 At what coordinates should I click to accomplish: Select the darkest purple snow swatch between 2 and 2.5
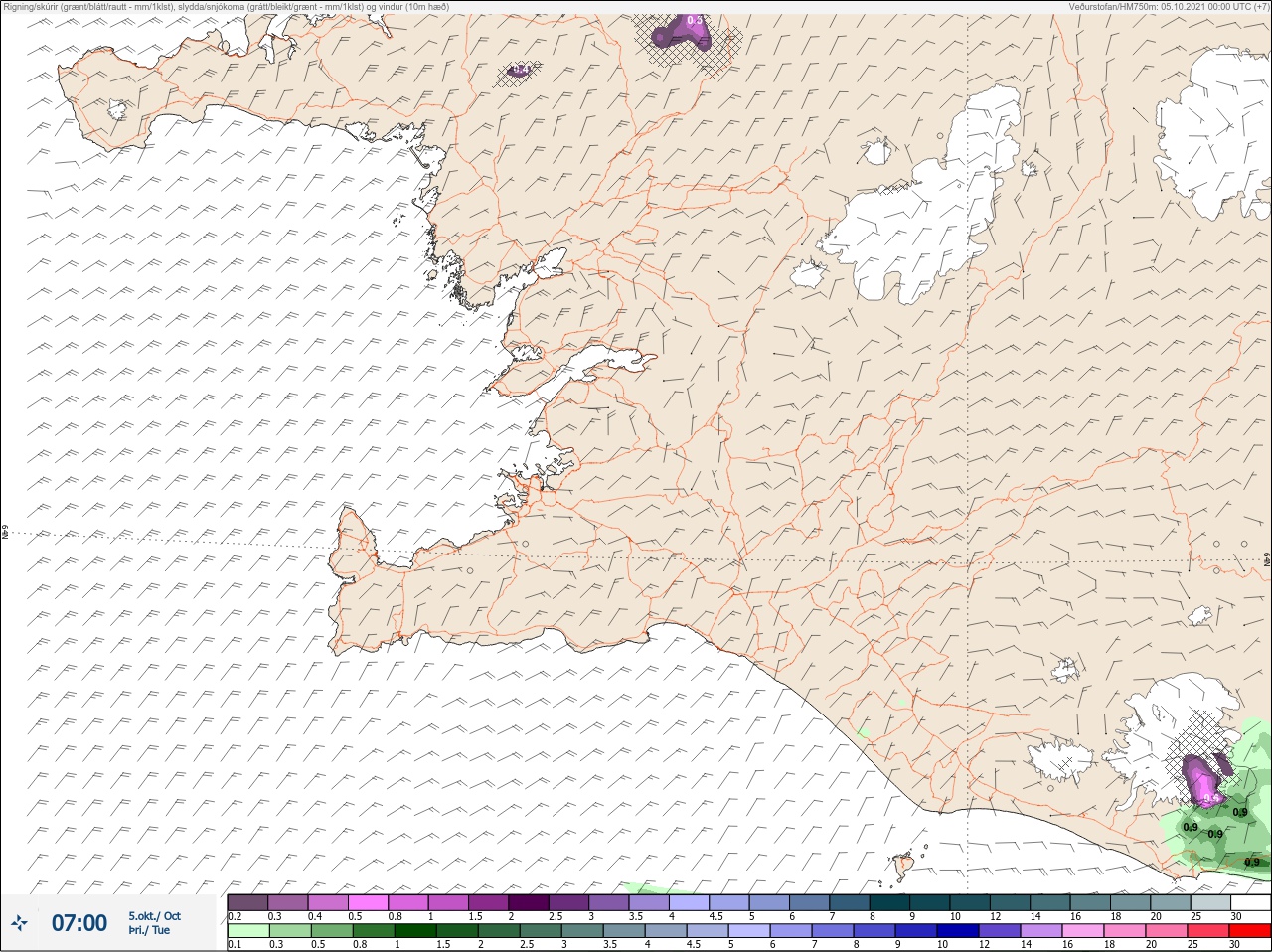(529, 902)
